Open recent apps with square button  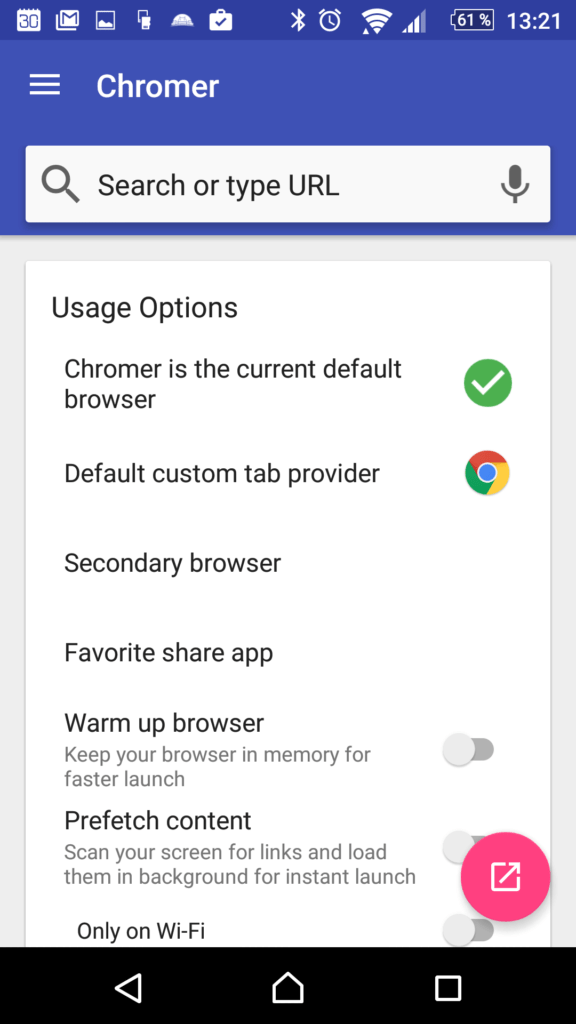(x=448, y=987)
